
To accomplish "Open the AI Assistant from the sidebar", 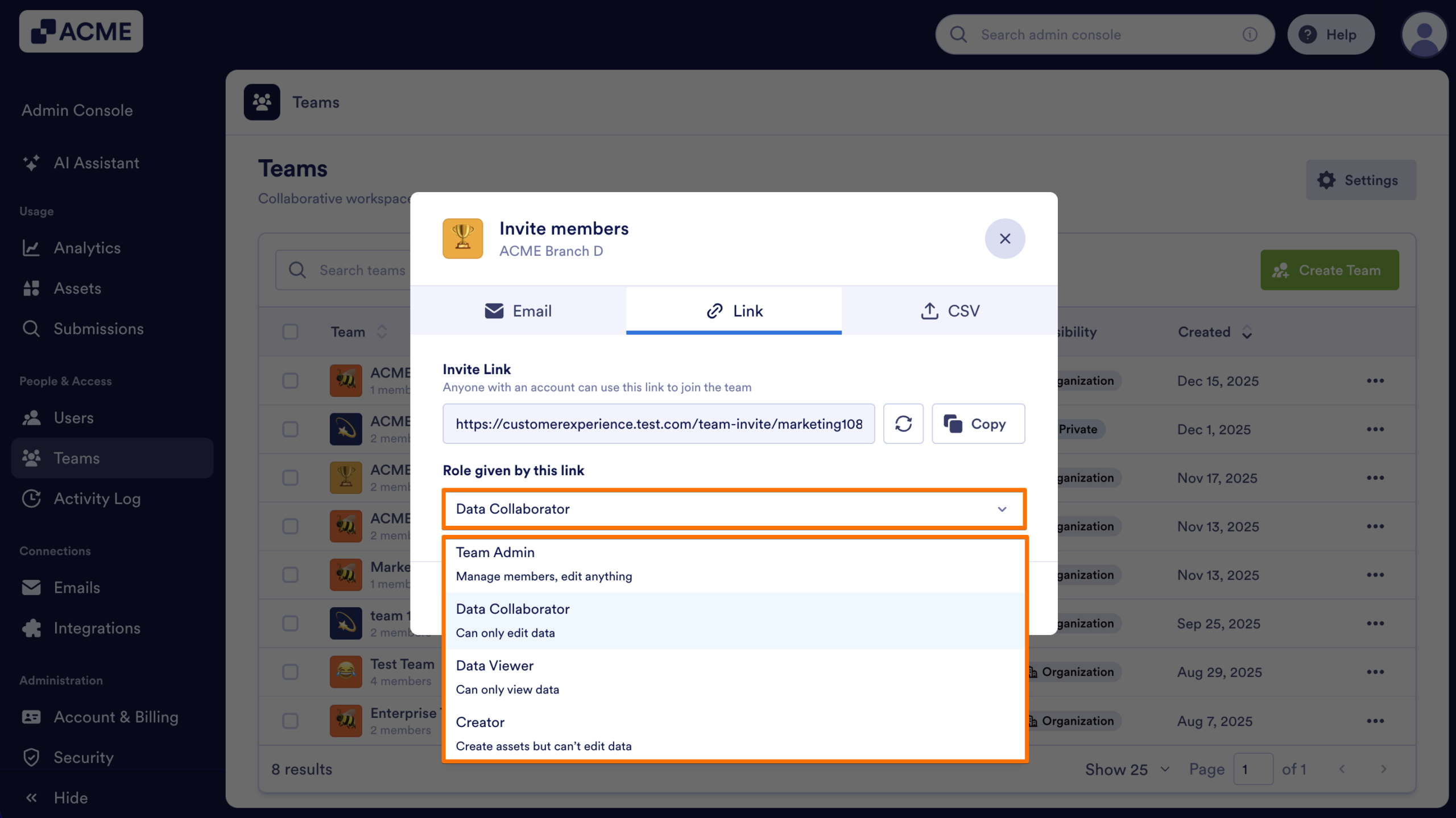I will click(x=96, y=163).
